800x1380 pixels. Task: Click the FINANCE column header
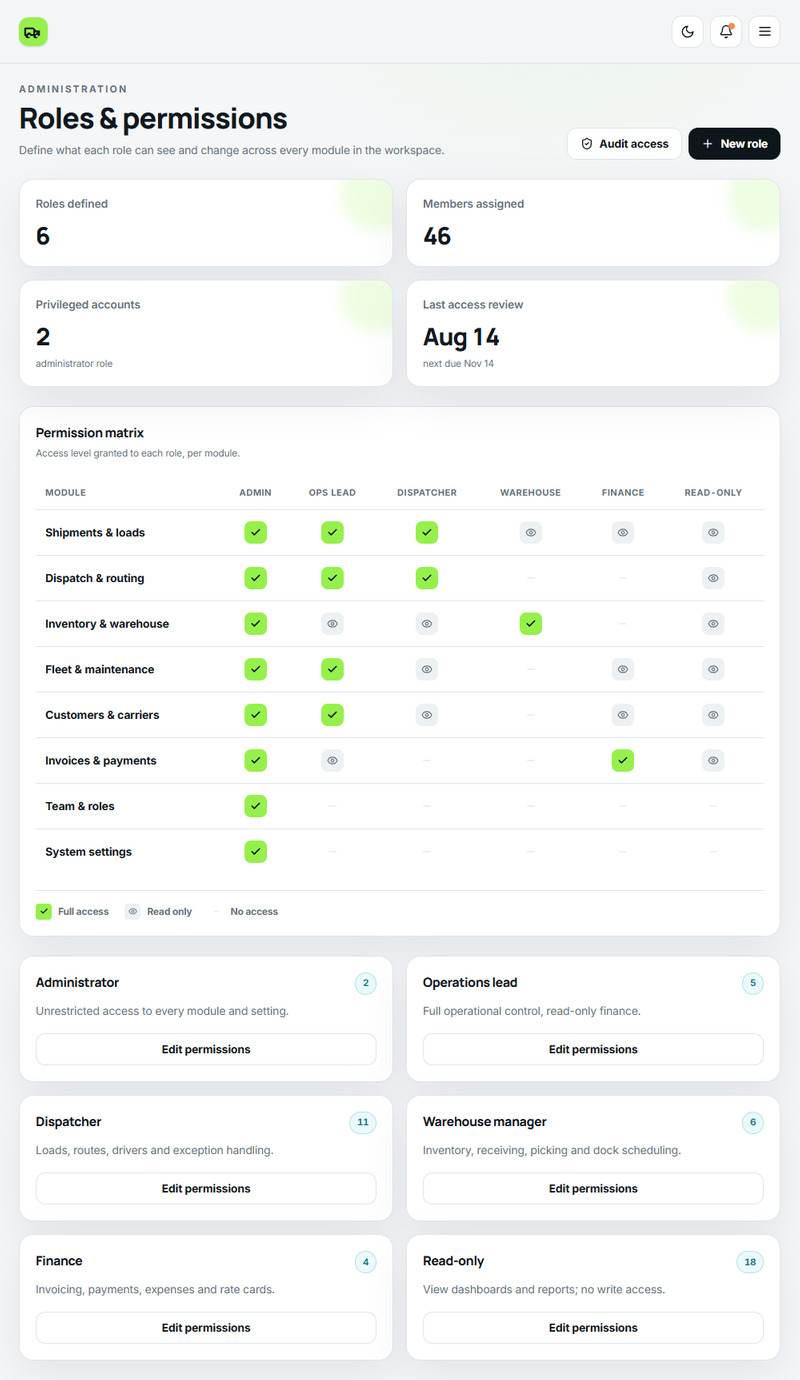click(623, 493)
